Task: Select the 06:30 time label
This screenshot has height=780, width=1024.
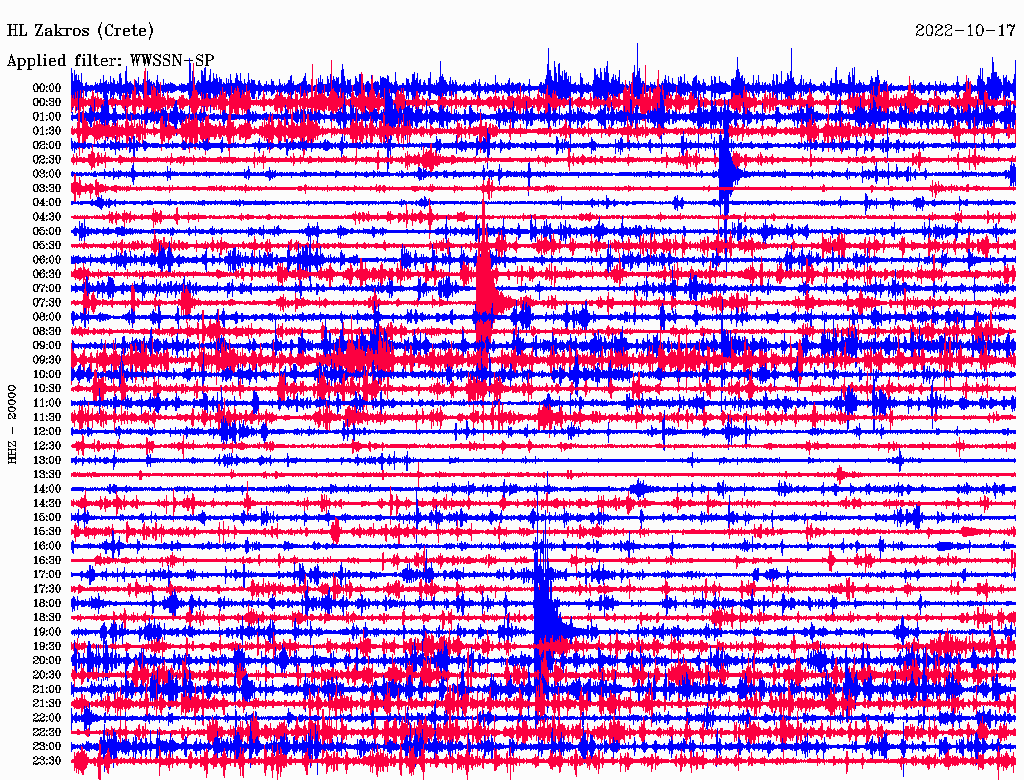Action: pyautogui.click(x=47, y=274)
